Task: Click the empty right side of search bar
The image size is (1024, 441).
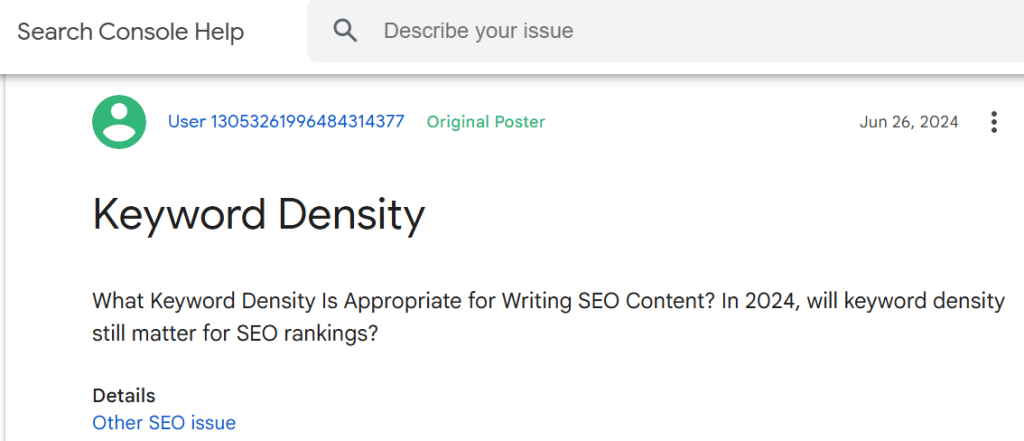Action: click(850, 31)
